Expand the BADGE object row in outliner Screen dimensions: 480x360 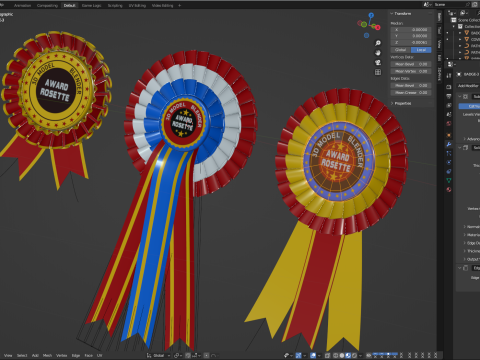click(460, 33)
